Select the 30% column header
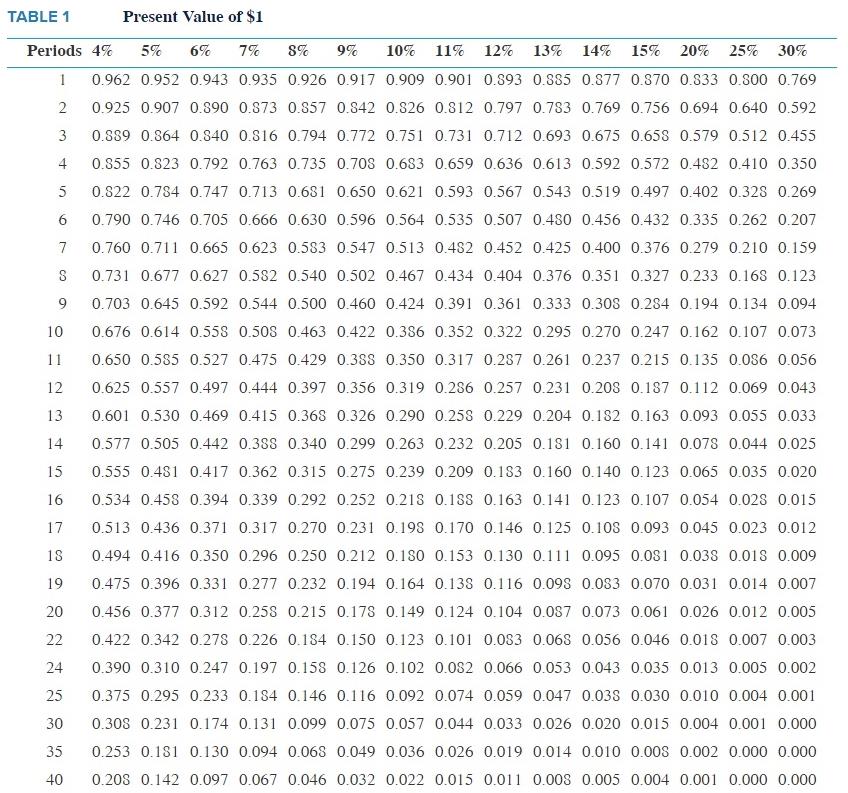Viewport: 848px width, 793px height. point(792,51)
